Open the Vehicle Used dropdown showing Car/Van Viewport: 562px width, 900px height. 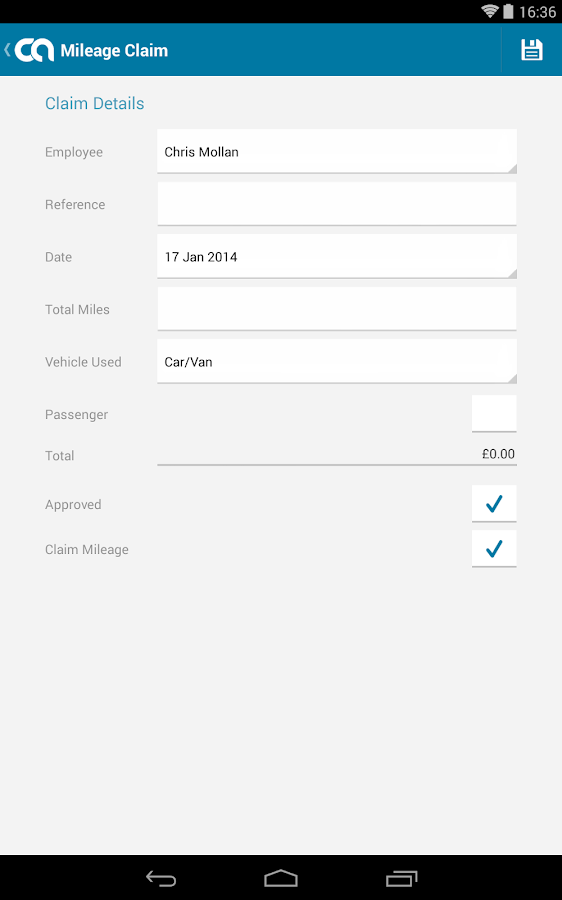click(x=337, y=362)
